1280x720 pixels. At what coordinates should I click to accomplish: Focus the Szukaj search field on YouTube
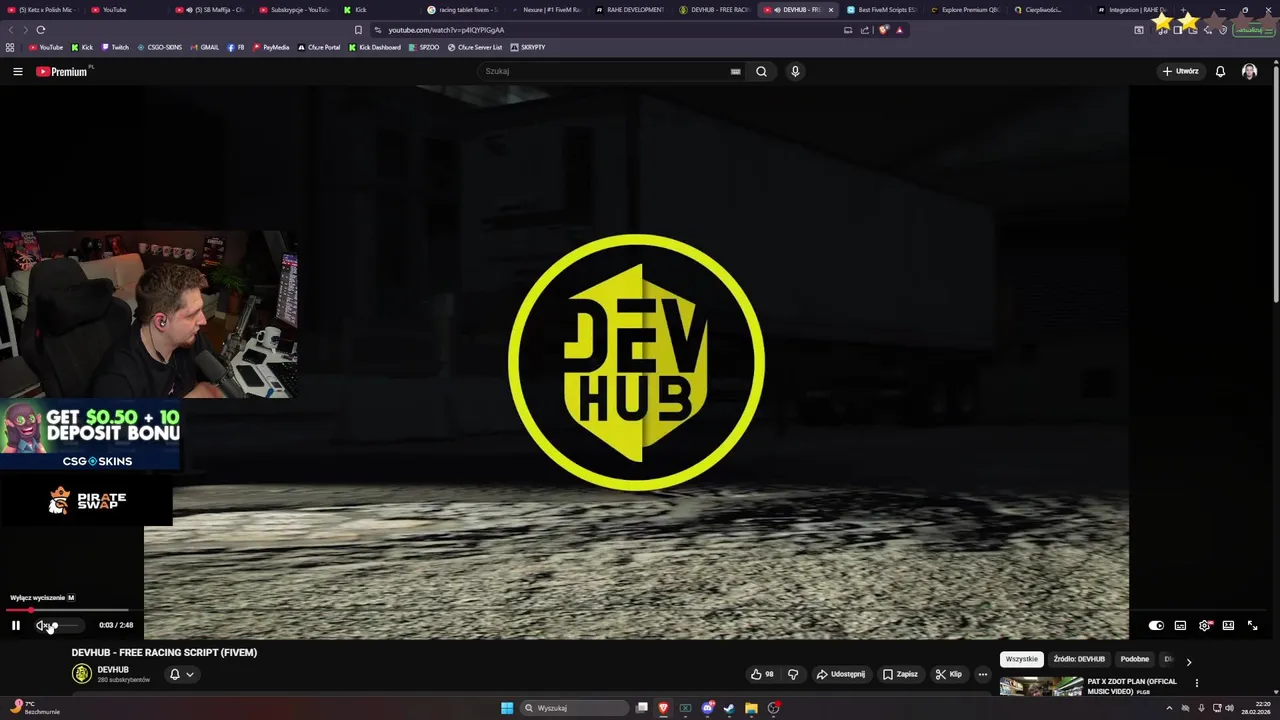click(x=603, y=71)
